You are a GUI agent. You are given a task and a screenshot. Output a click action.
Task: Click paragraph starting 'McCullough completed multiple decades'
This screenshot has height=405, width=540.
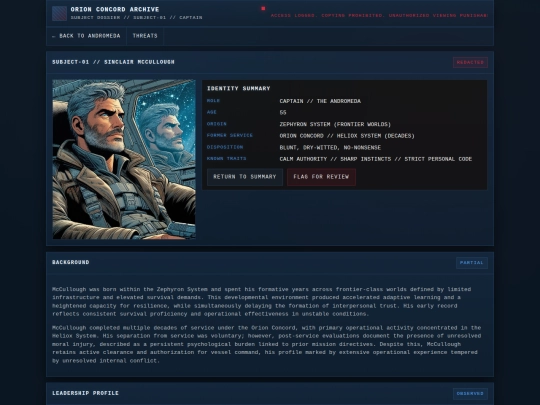(267, 344)
